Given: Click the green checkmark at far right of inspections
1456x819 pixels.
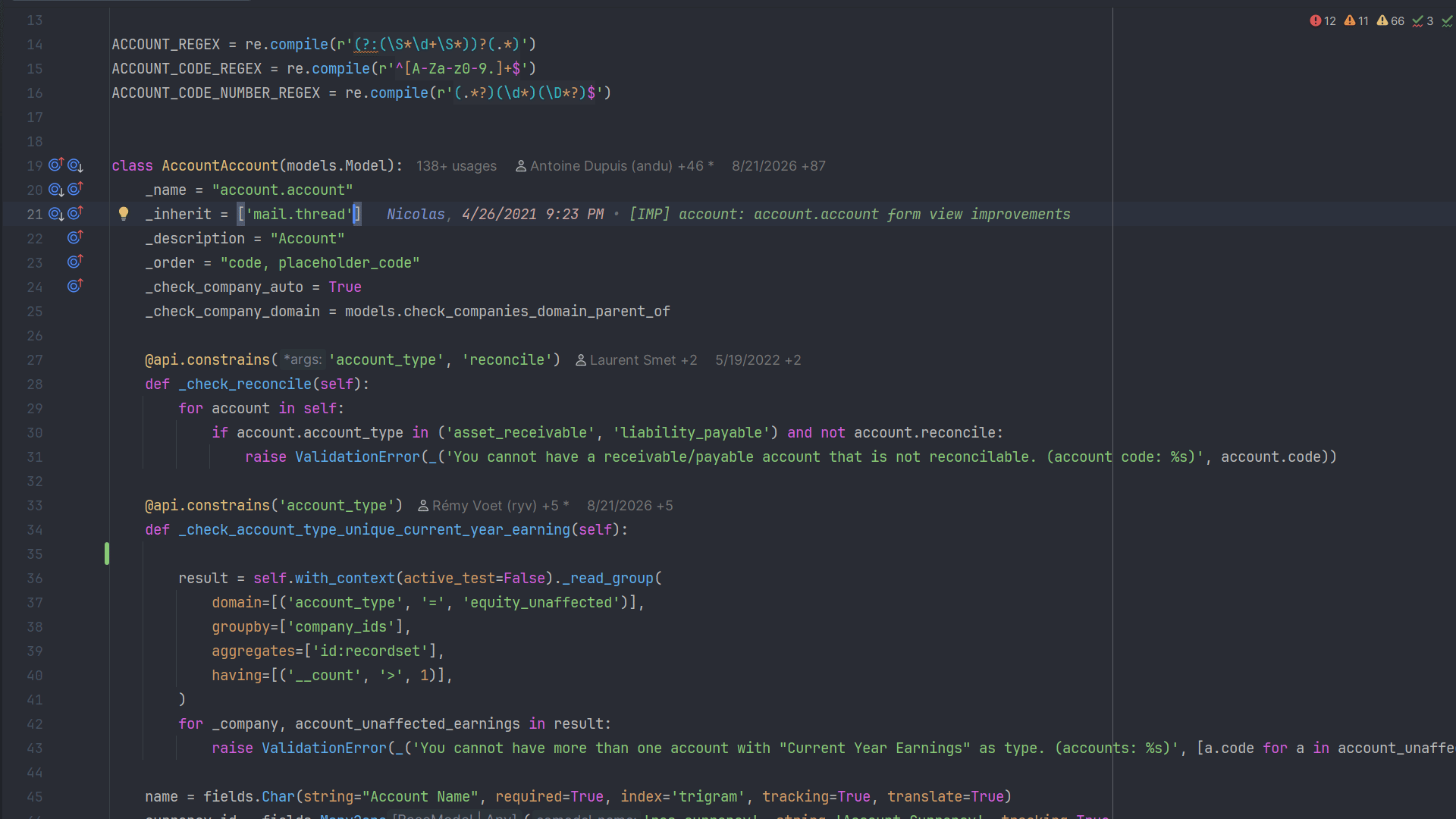Looking at the screenshot, I should coord(1447,21).
